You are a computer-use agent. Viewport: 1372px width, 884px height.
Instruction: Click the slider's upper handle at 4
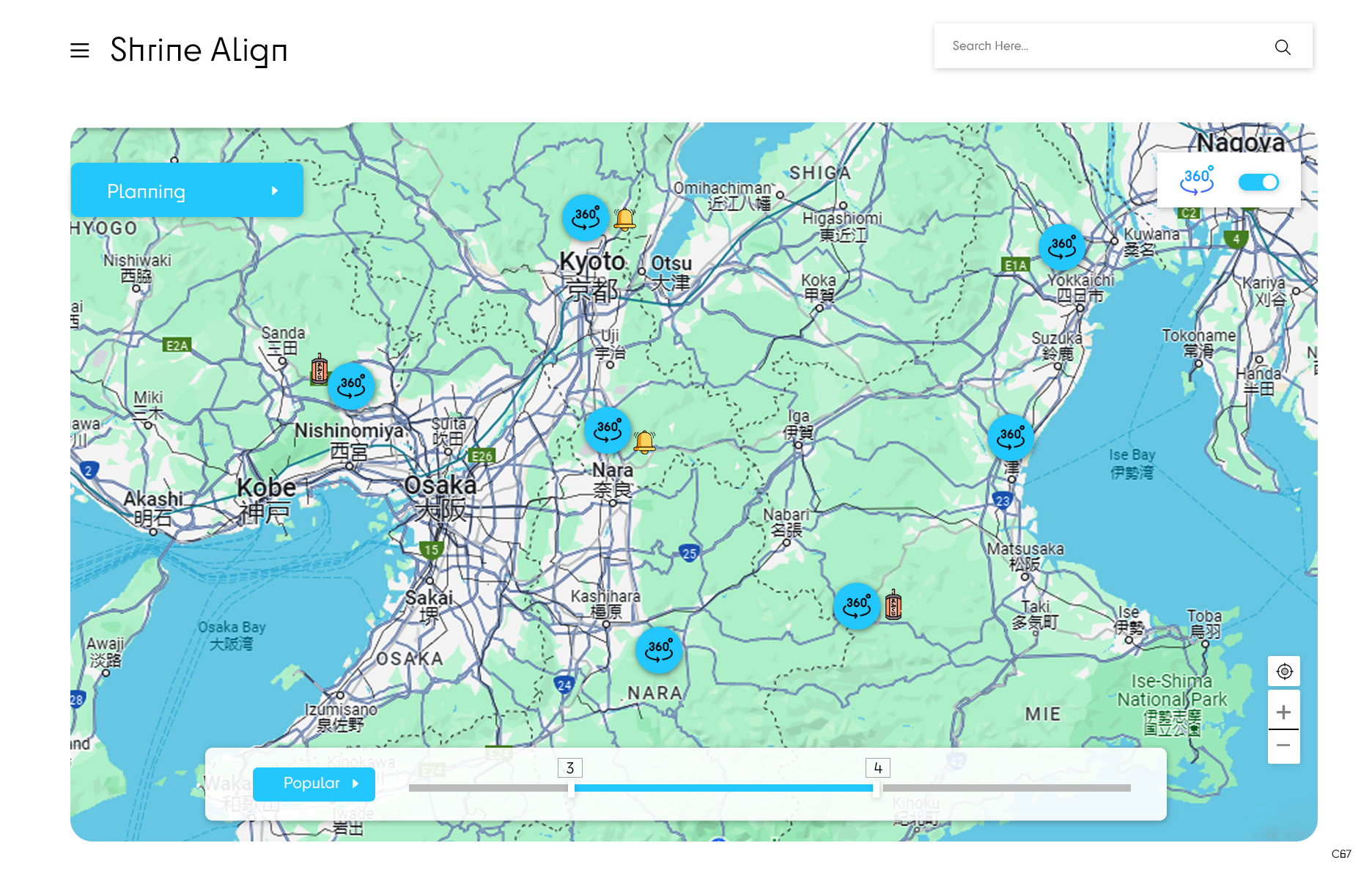point(877,788)
